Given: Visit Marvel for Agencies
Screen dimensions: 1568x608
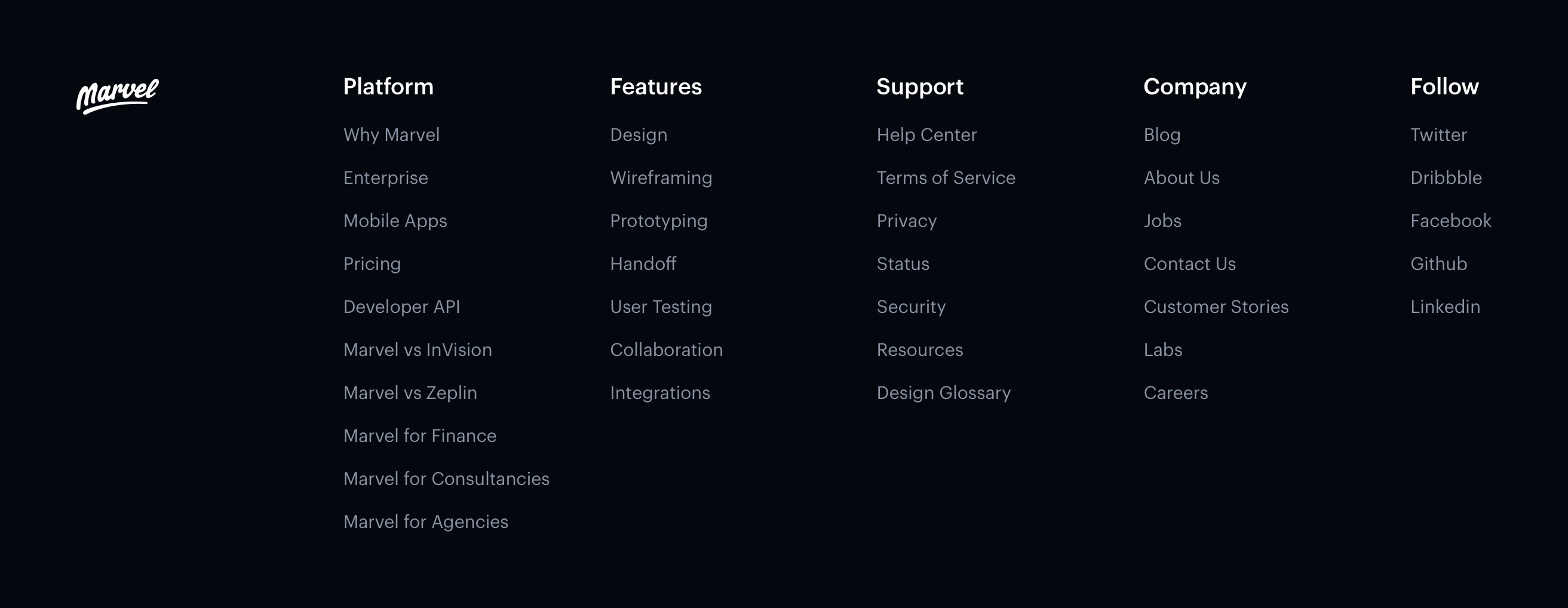Looking at the screenshot, I should [426, 521].
